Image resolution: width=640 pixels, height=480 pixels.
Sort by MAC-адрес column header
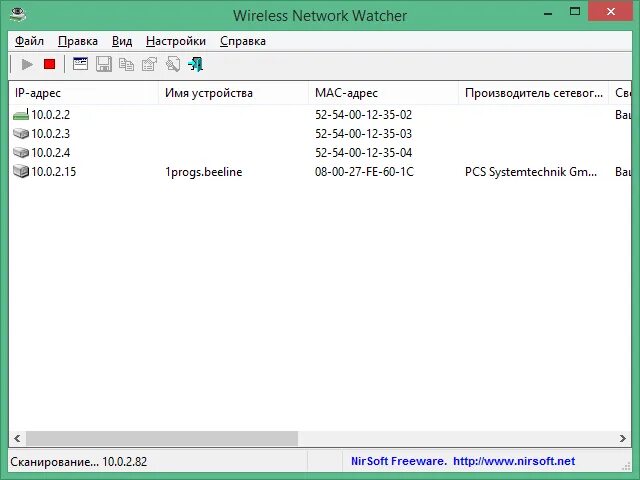383,93
